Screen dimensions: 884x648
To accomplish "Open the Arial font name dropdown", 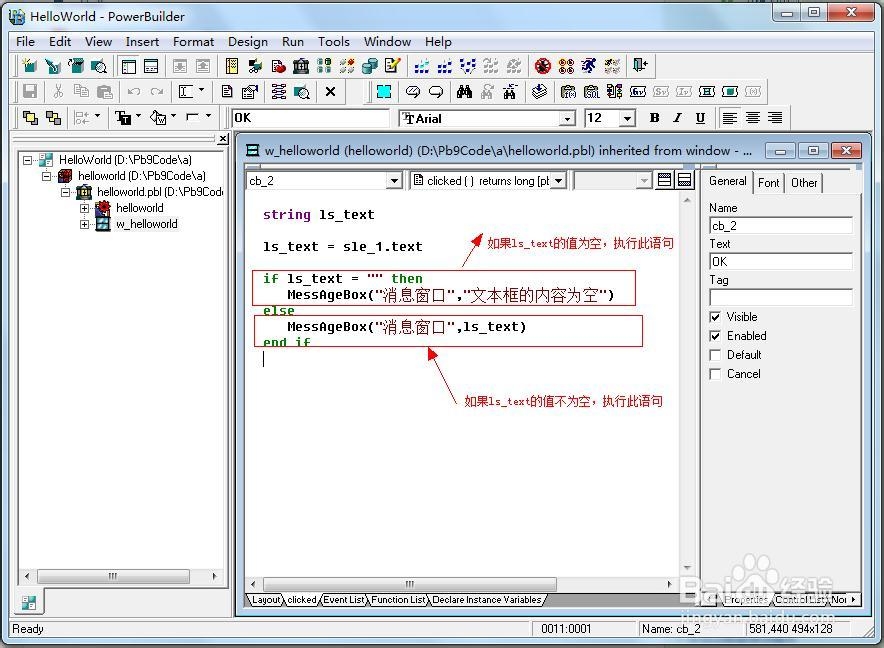I will [x=567, y=118].
